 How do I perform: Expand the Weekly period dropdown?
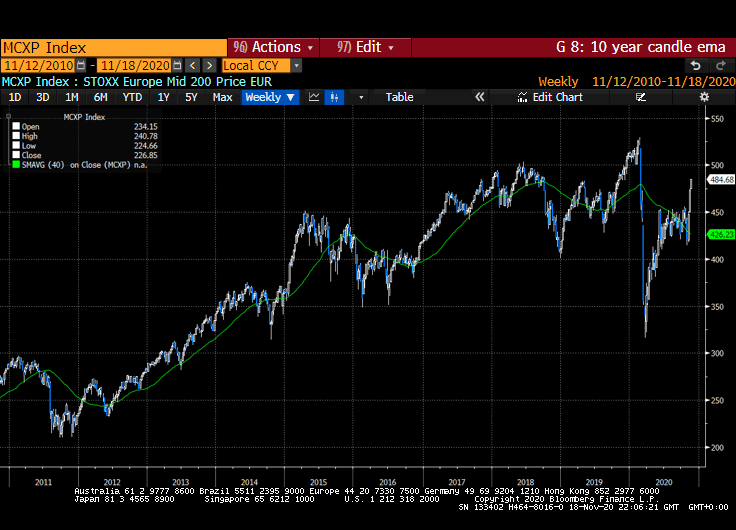270,97
